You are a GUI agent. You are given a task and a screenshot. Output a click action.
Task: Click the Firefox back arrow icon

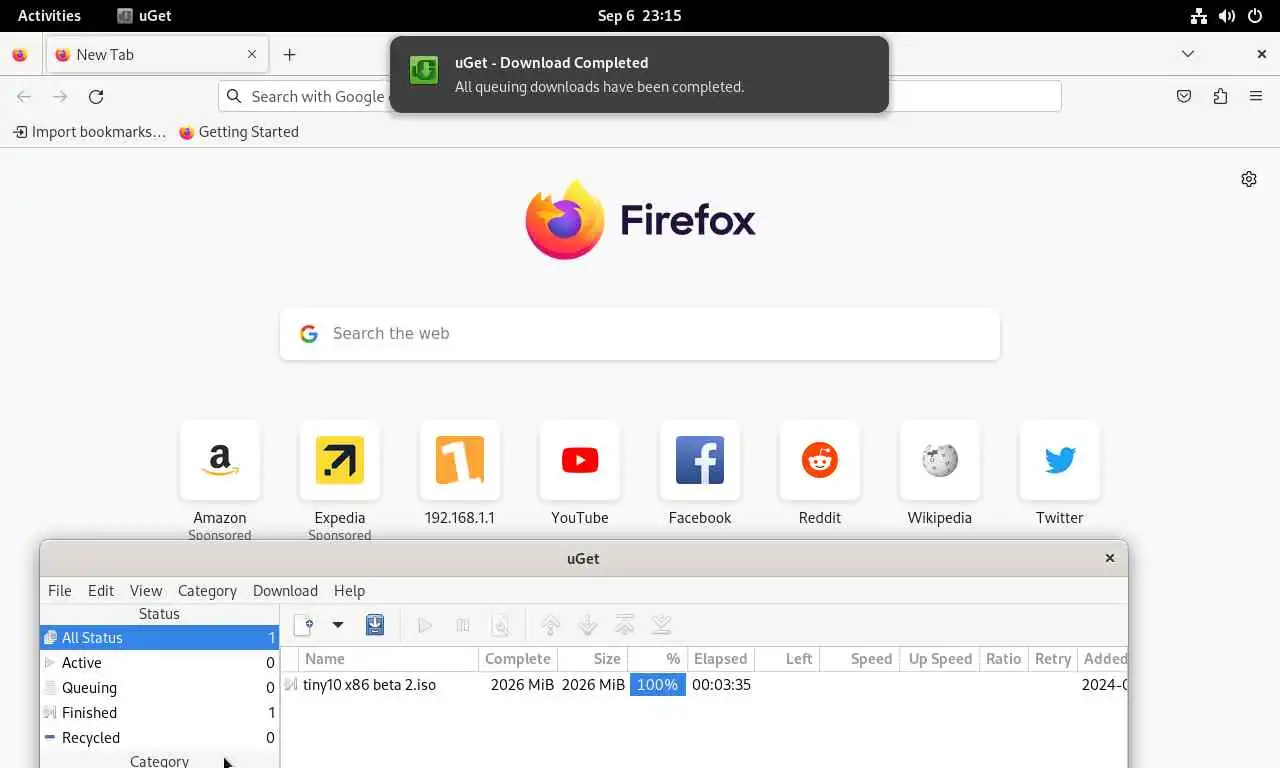pos(24,96)
